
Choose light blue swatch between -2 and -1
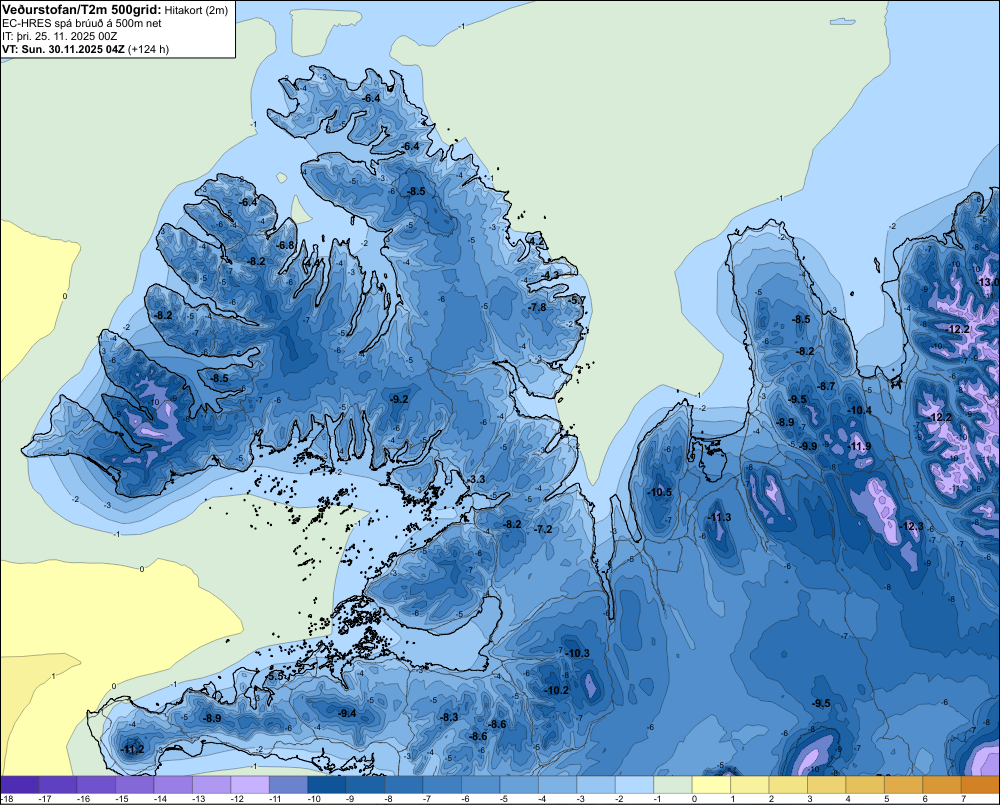pyautogui.click(x=634, y=785)
